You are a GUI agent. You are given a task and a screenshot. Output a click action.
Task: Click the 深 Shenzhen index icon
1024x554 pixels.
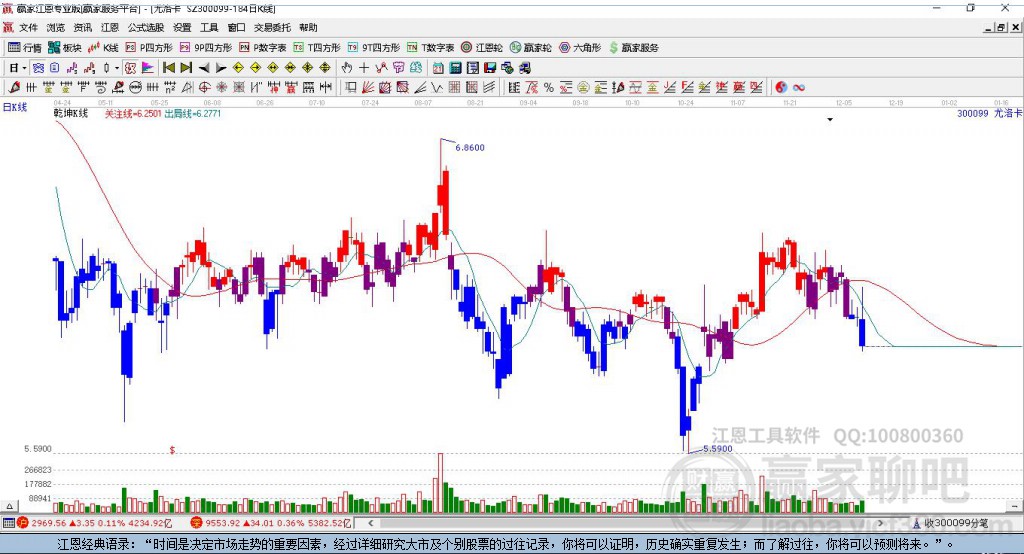click(x=197, y=523)
